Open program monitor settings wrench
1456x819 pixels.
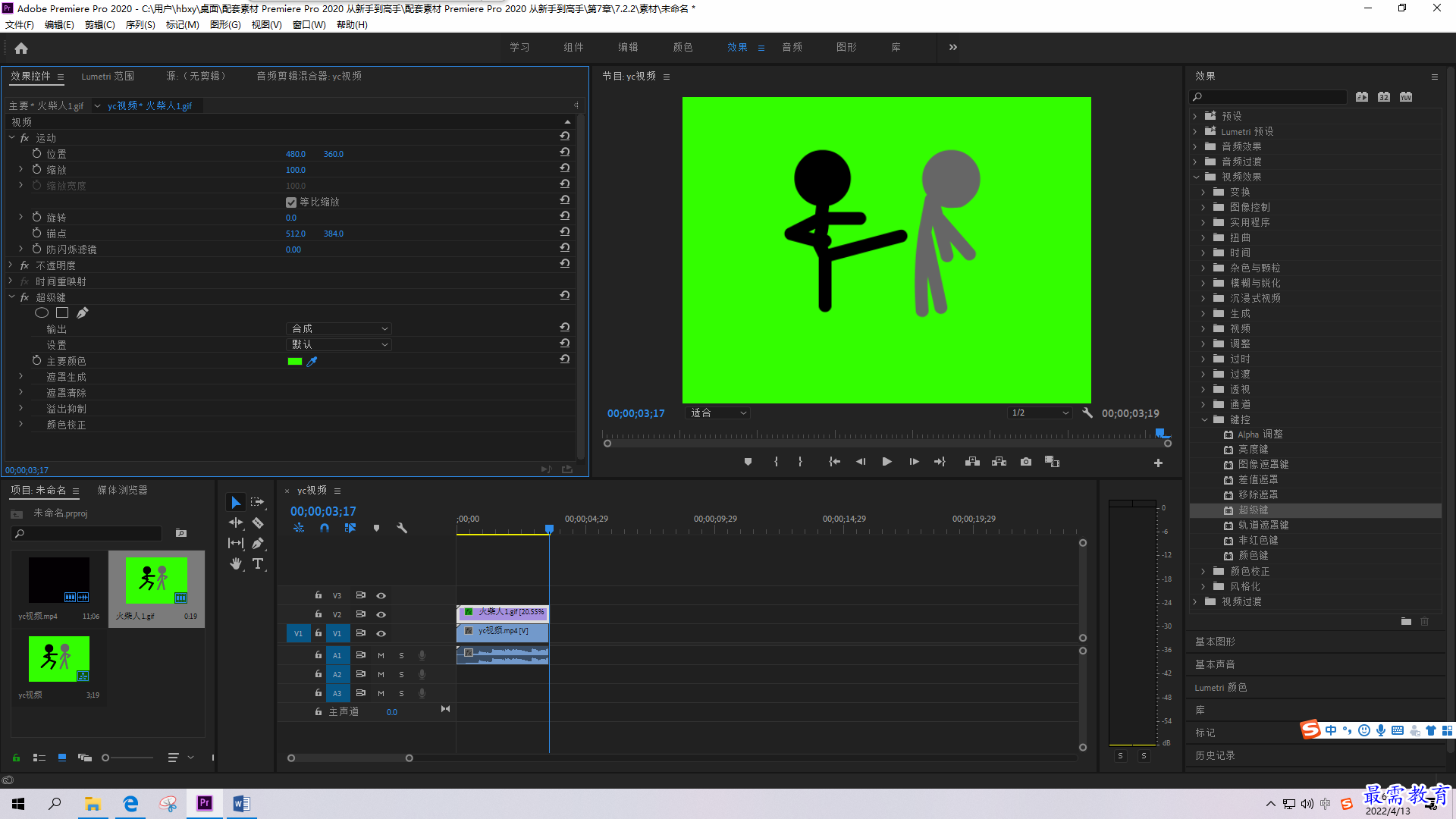[1087, 413]
